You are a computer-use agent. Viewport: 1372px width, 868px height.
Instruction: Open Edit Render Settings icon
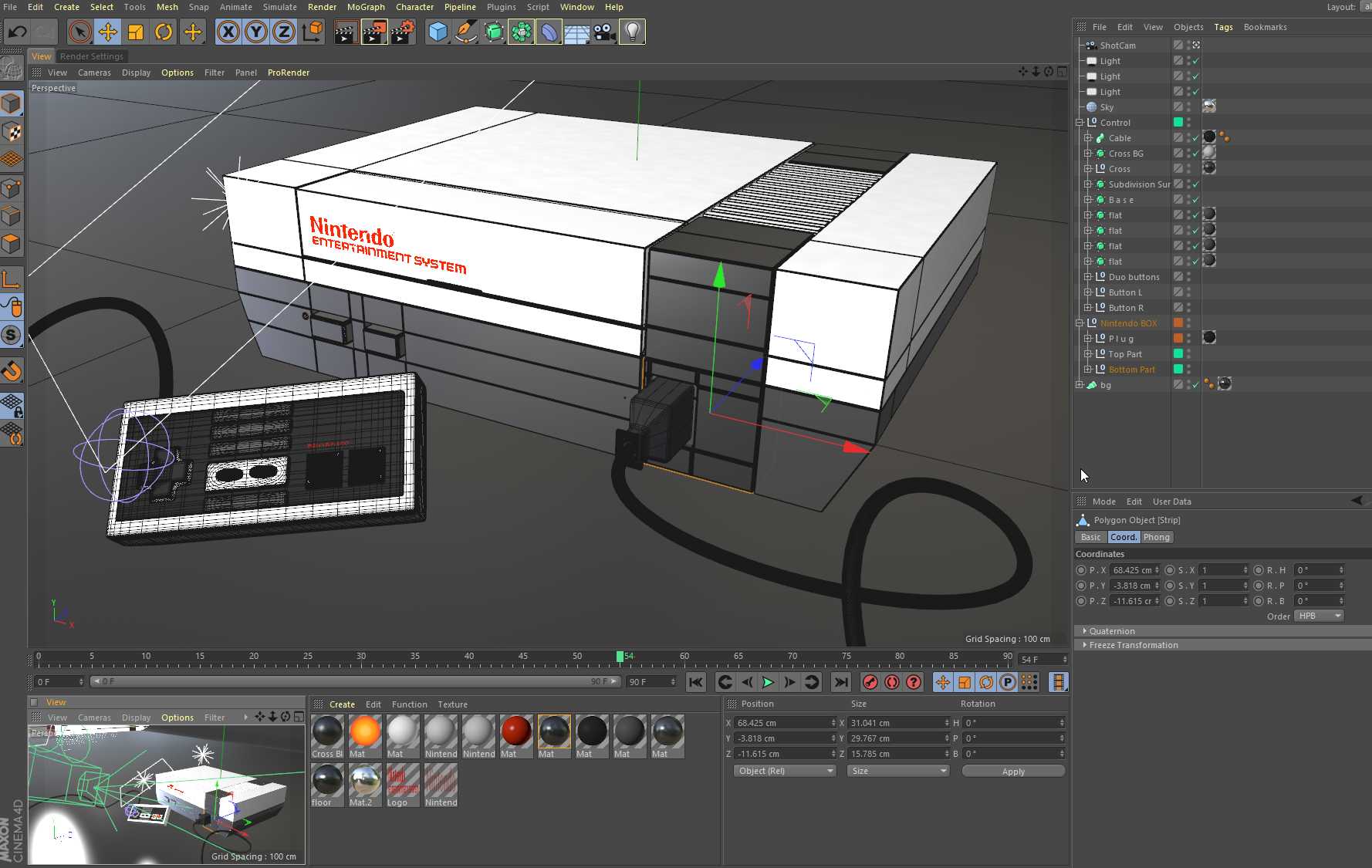pyautogui.click(x=403, y=32)
